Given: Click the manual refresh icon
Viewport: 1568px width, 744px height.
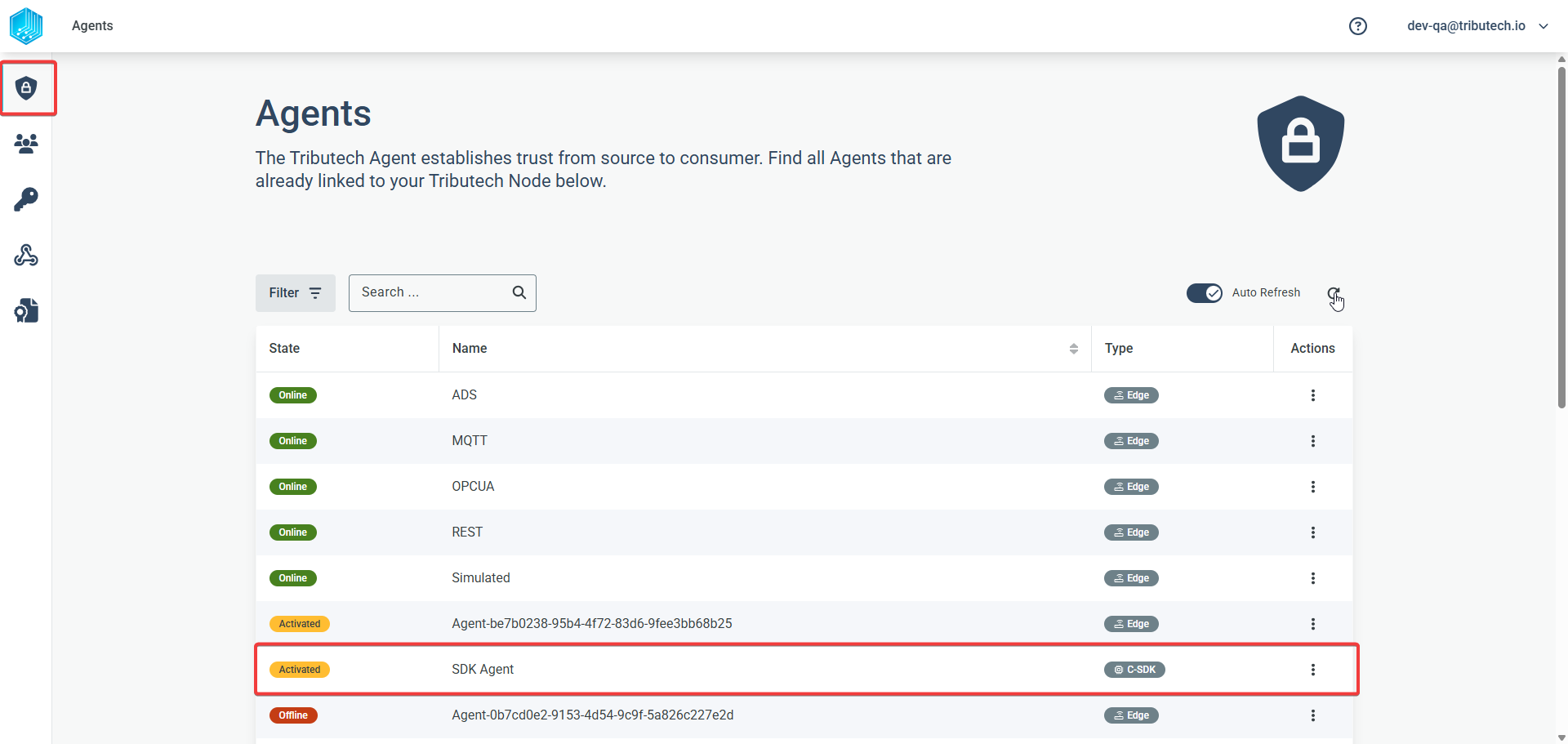Looking at the screenshot, I should pos(1334,293).
